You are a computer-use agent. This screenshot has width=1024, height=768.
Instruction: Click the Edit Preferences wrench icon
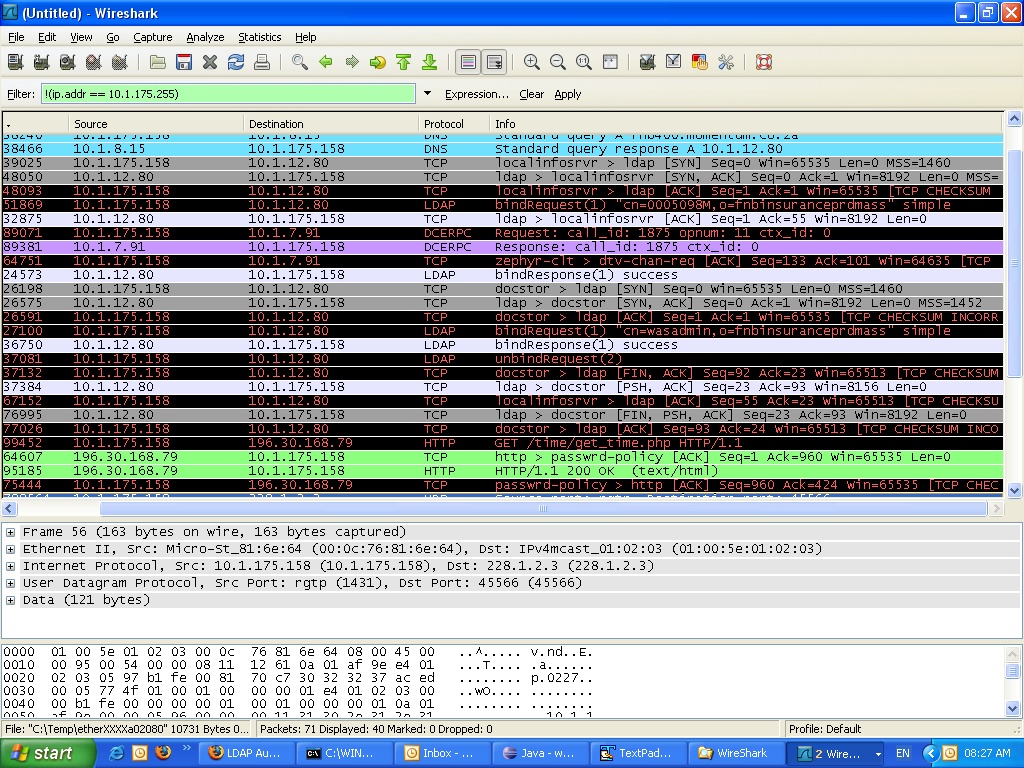[727, 62]
